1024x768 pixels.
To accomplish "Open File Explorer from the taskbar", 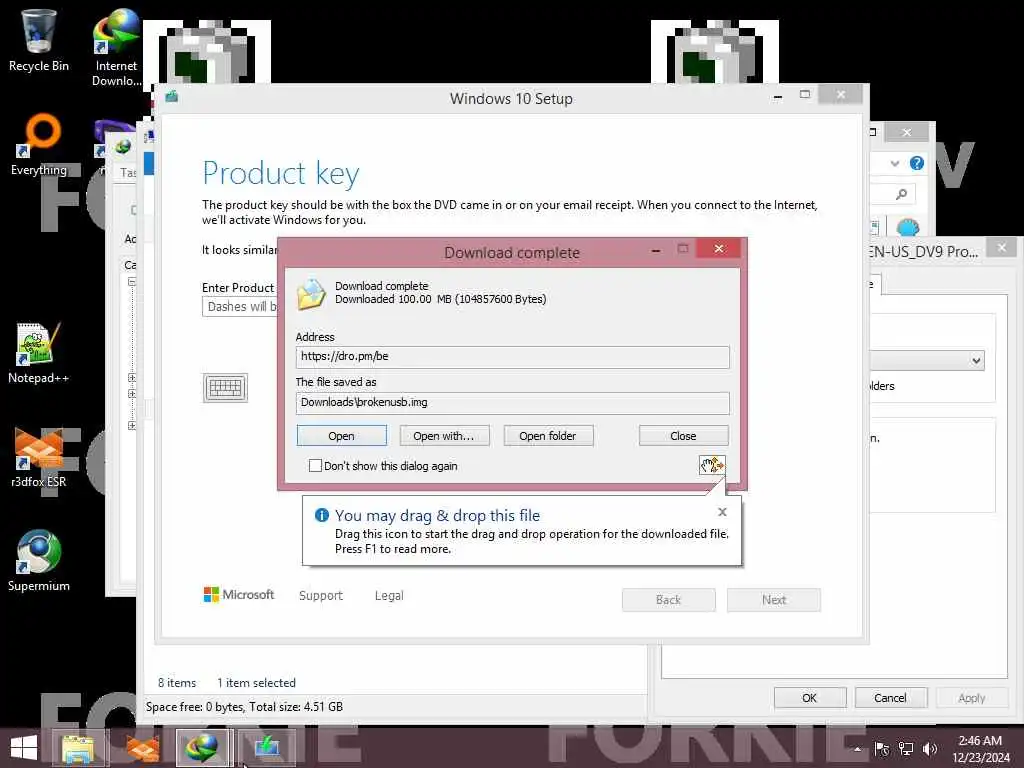I will pyautogui.click(x=78, y=748).
